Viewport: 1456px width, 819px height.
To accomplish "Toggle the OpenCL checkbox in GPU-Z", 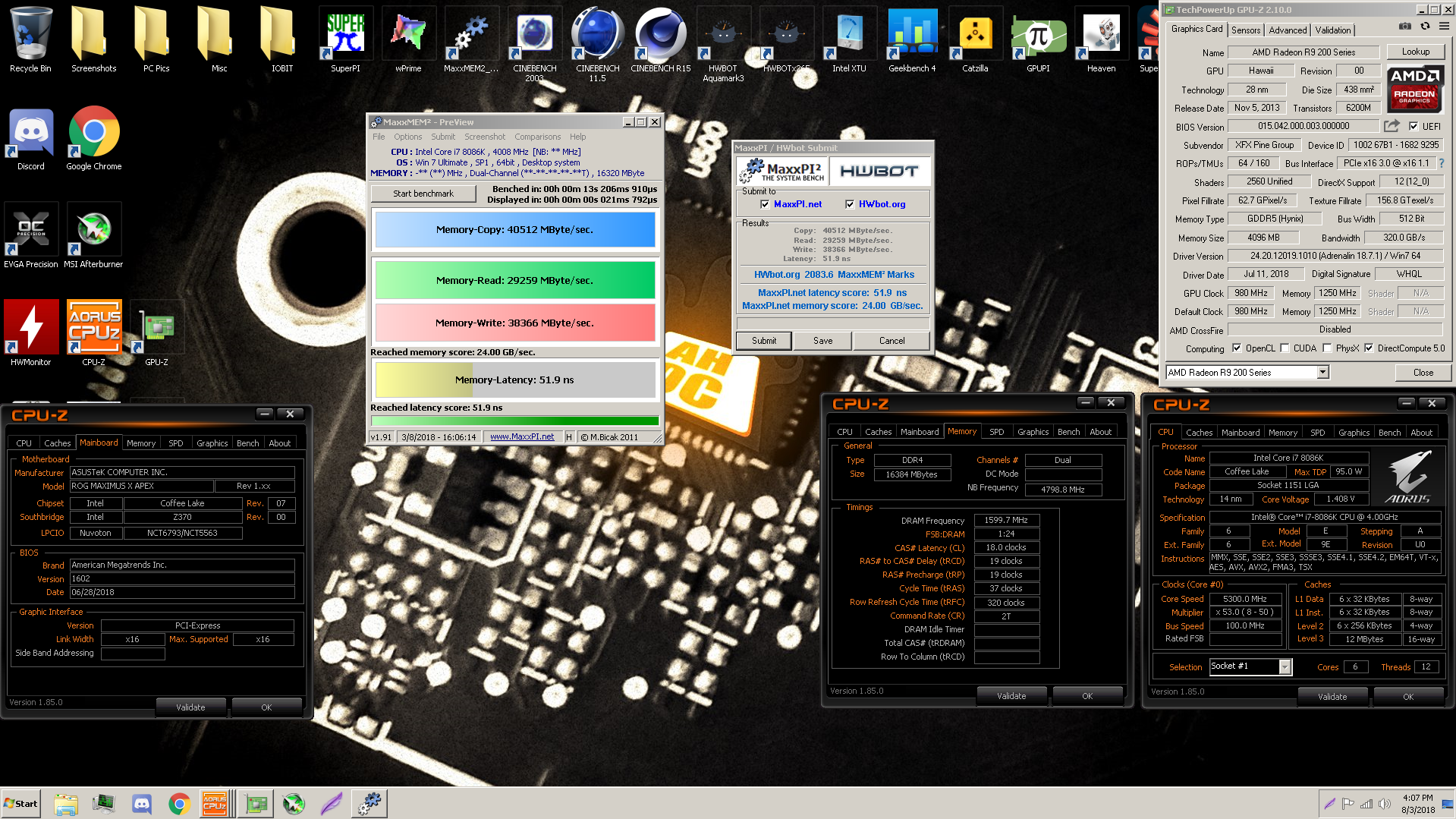I will (1237, 348).
